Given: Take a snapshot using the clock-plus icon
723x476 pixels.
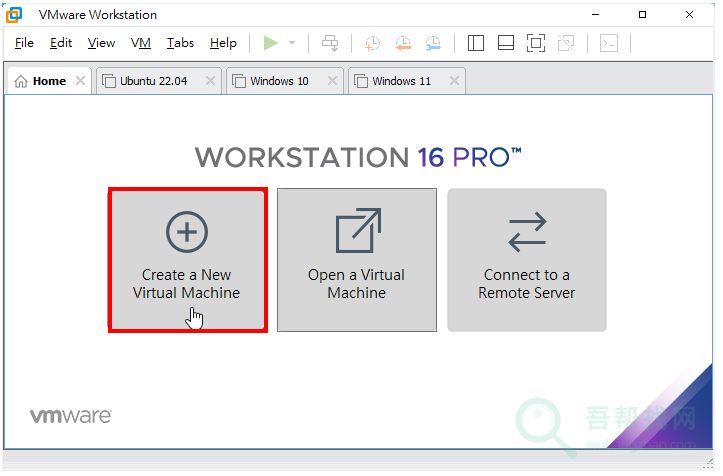Looking at the screenshot, I should [372, 43].
